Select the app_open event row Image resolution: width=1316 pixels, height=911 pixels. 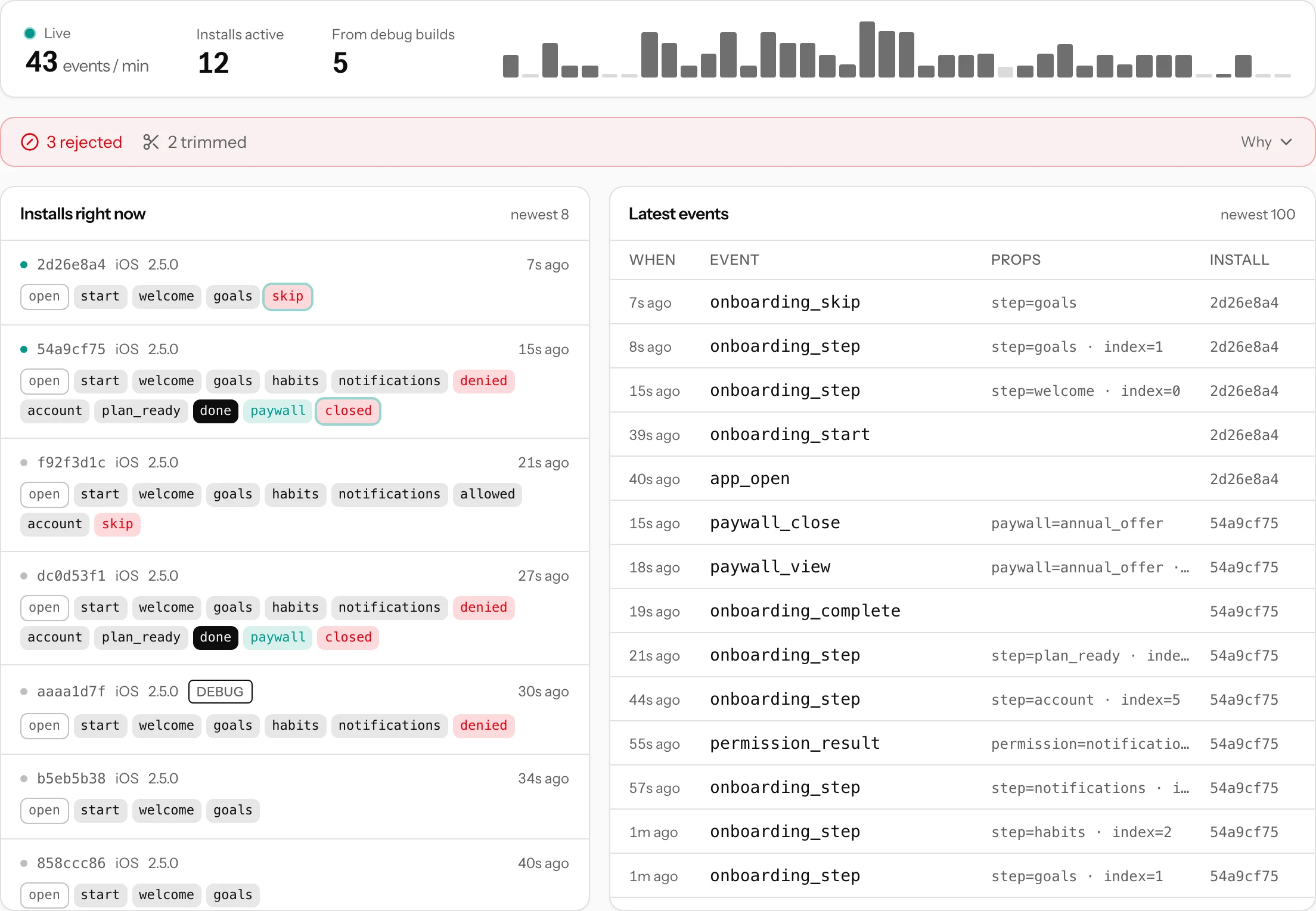(962, 479)
